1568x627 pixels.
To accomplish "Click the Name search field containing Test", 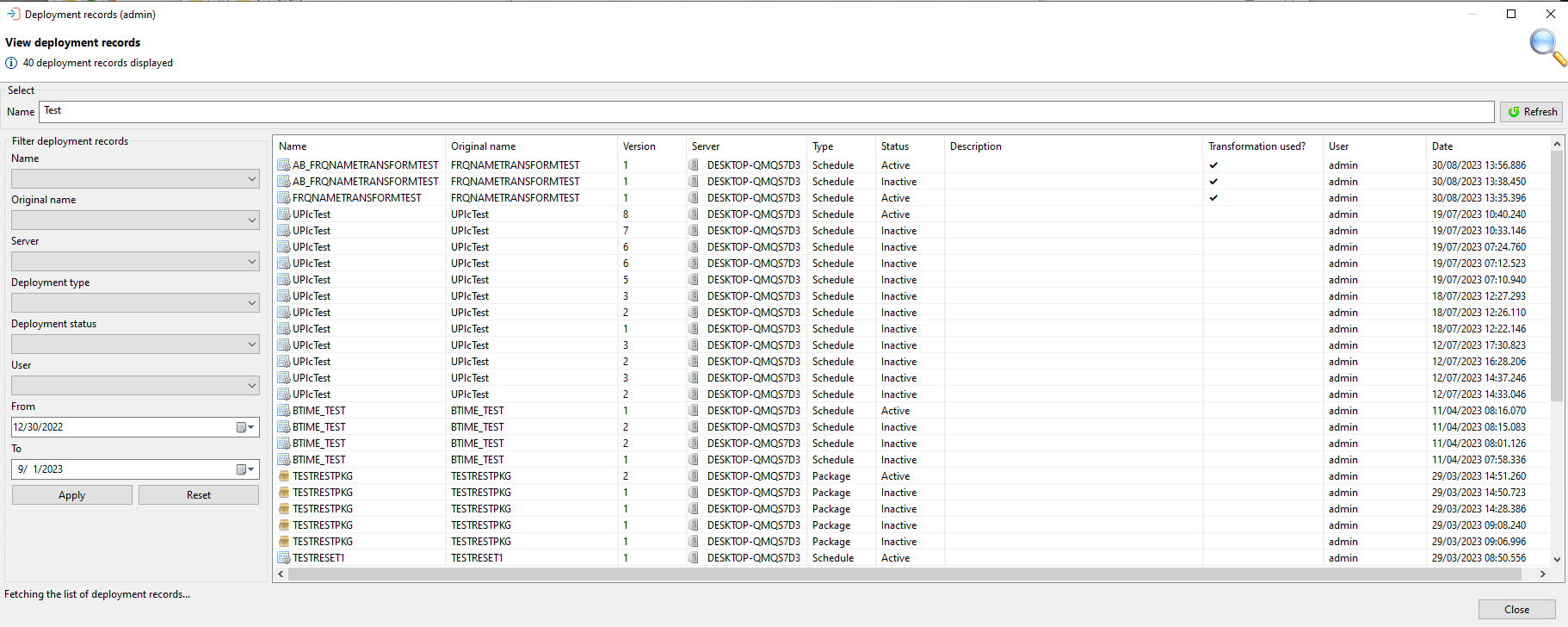I will tap(767, 112).
